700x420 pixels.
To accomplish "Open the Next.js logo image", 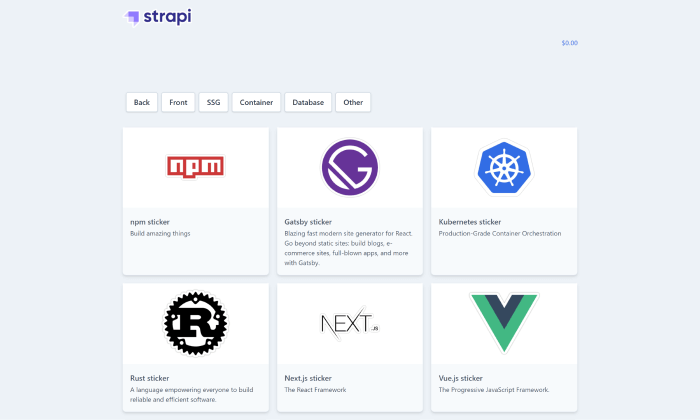I will (x=350, y=324).
